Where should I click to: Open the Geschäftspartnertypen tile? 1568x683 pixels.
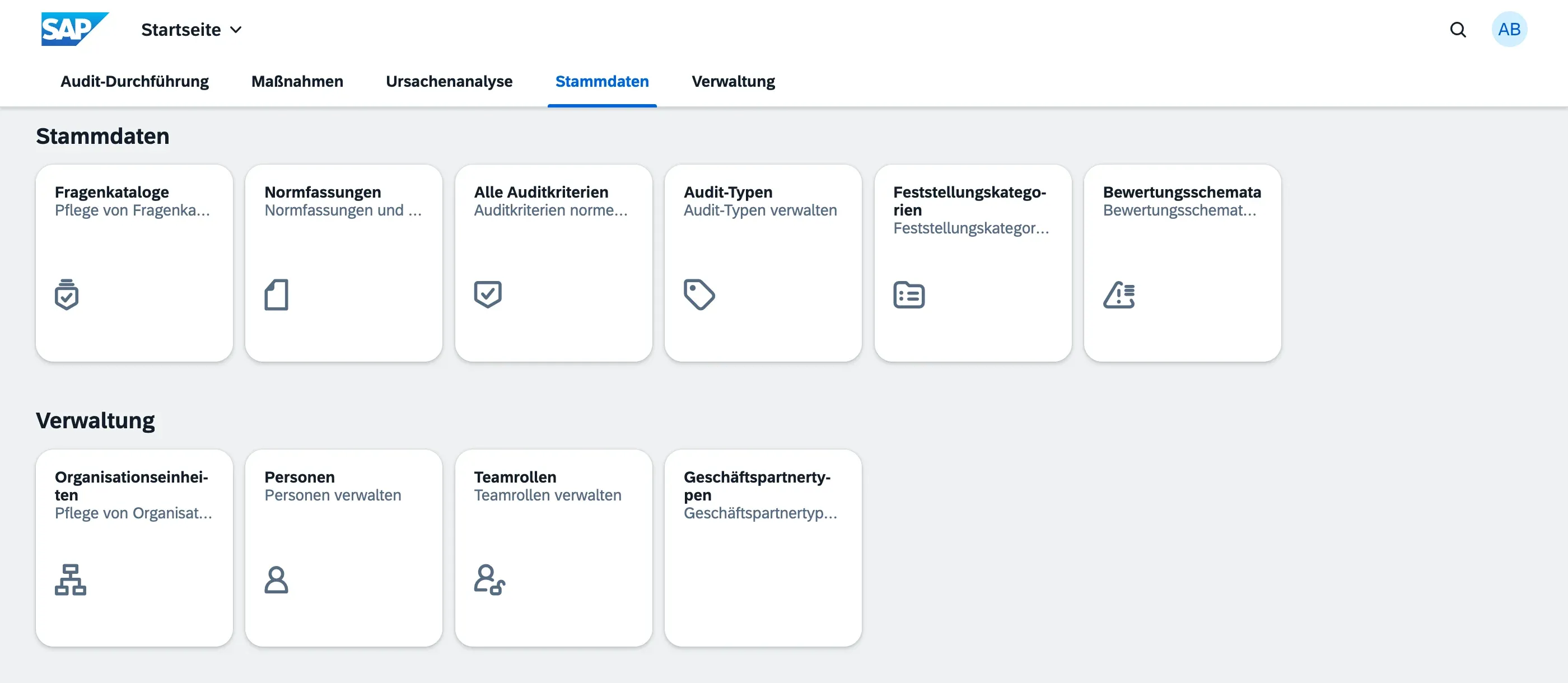click(x=763, y=548)
